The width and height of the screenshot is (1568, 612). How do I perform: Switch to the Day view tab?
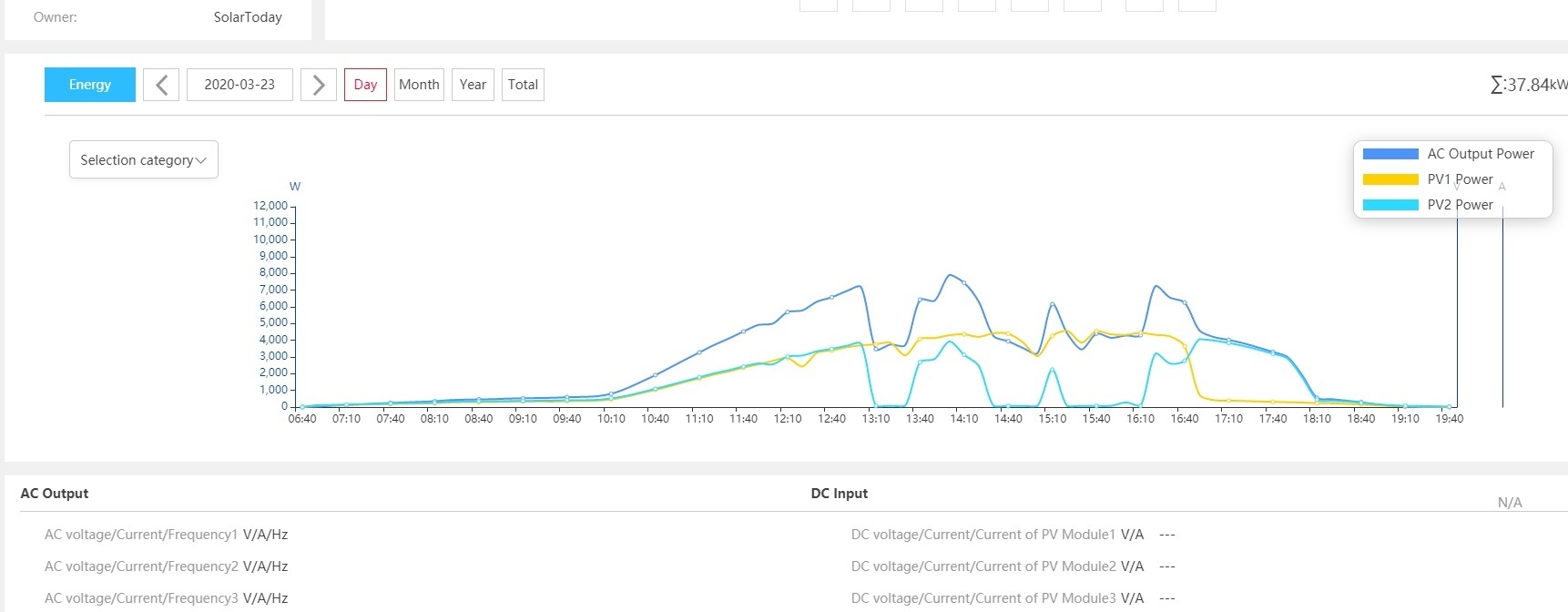click(x=365, y=85)
